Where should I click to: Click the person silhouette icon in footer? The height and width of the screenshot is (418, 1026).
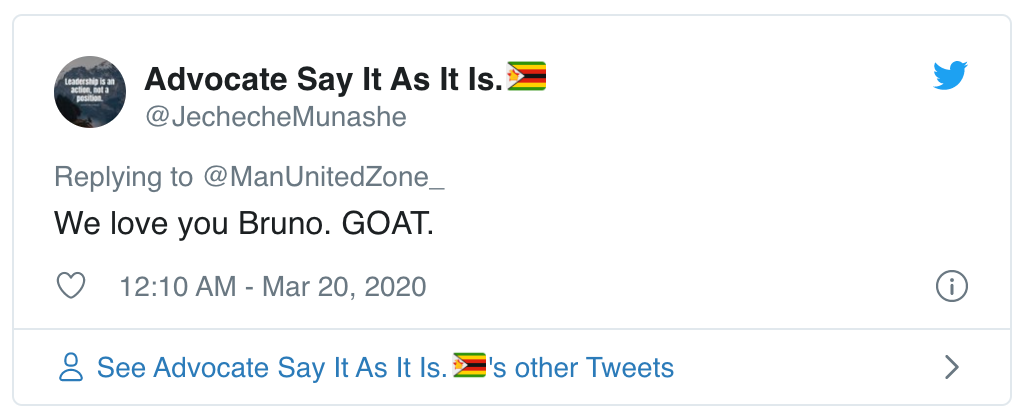pos(71,367)
